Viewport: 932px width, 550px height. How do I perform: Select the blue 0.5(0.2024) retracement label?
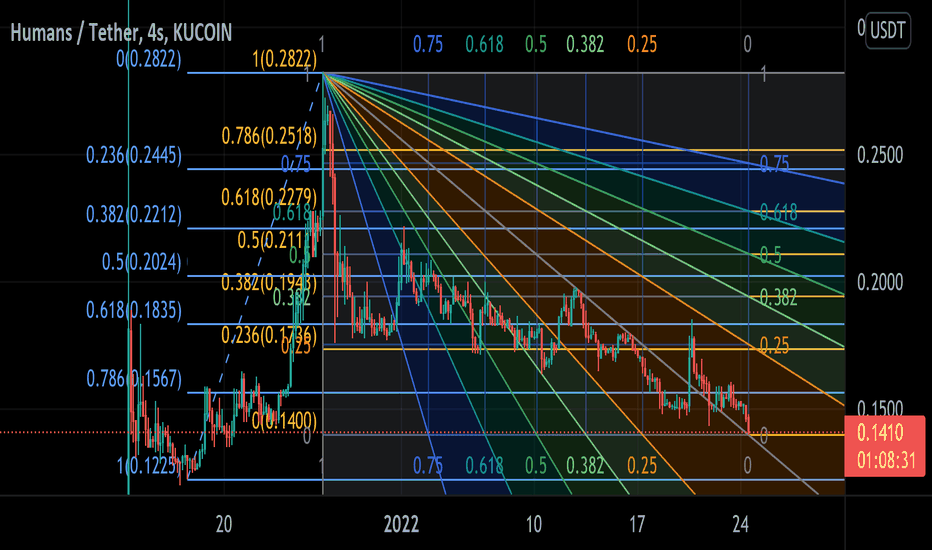(141, 261)
